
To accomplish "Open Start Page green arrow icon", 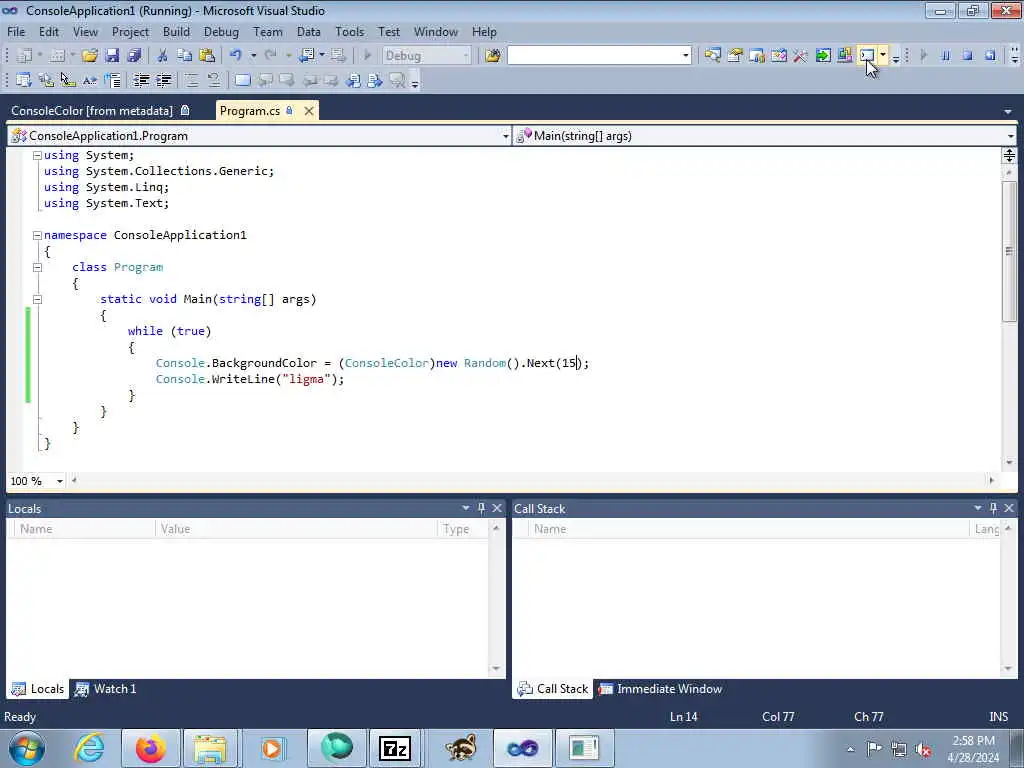I will (823, 56).
